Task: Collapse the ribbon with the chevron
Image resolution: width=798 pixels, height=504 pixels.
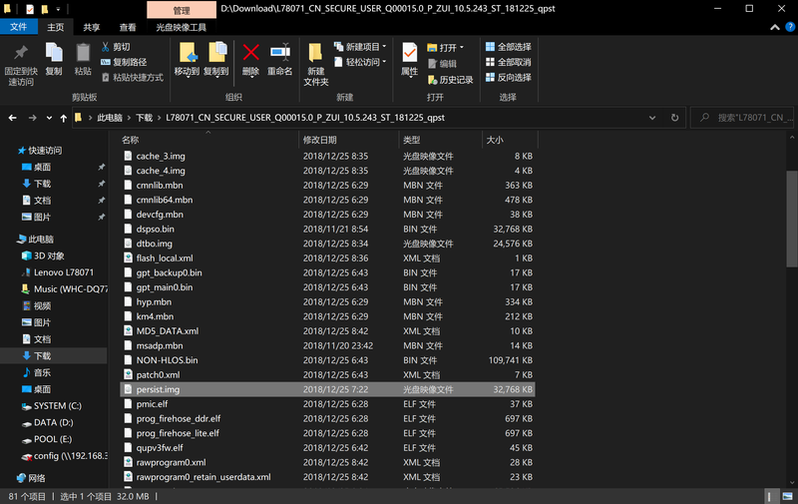Action: [775, 27]
